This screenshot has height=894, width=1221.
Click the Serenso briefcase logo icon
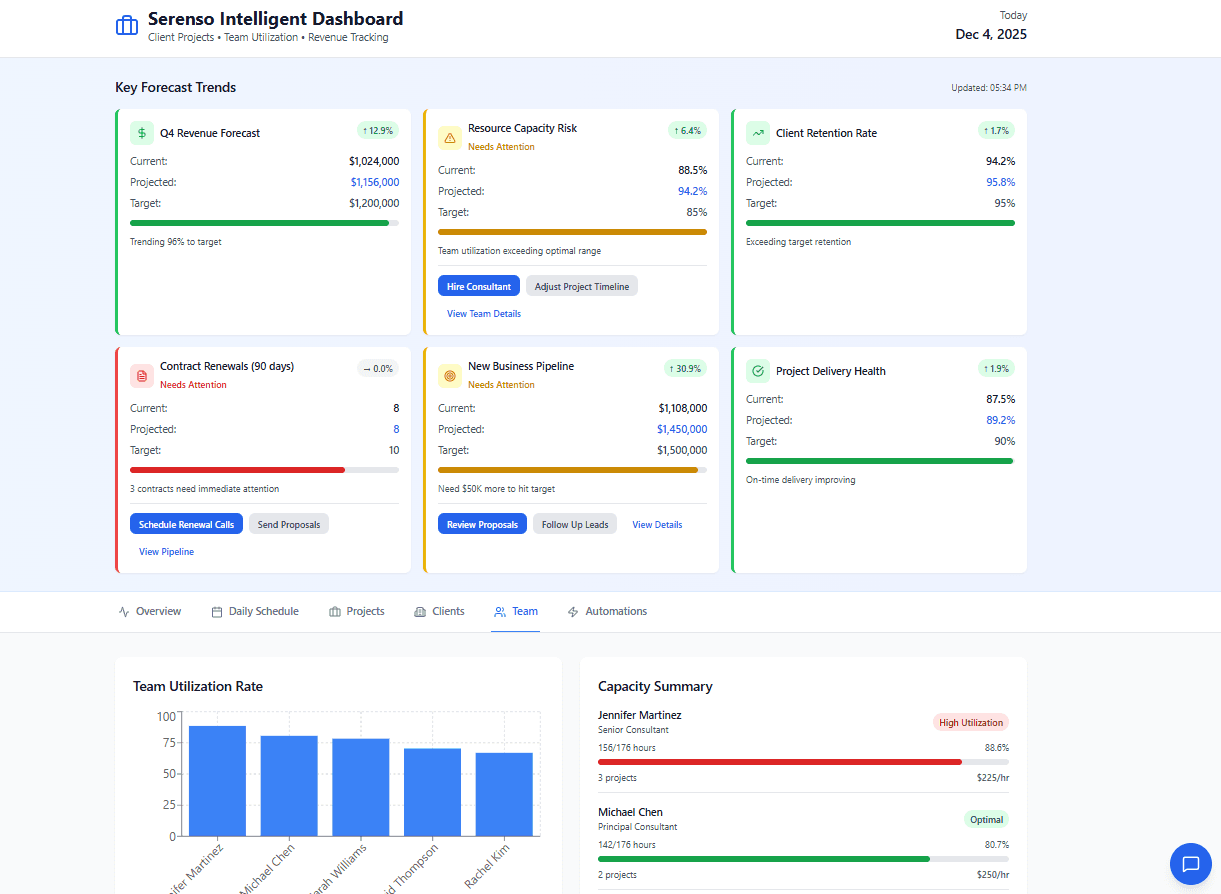tap(126, 25)
